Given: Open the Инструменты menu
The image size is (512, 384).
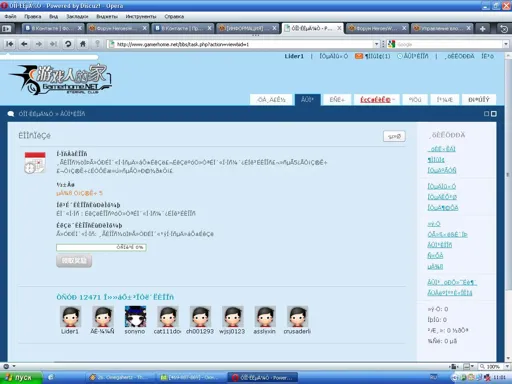Looking at the screenshot, I should click(x=141, y=16).
